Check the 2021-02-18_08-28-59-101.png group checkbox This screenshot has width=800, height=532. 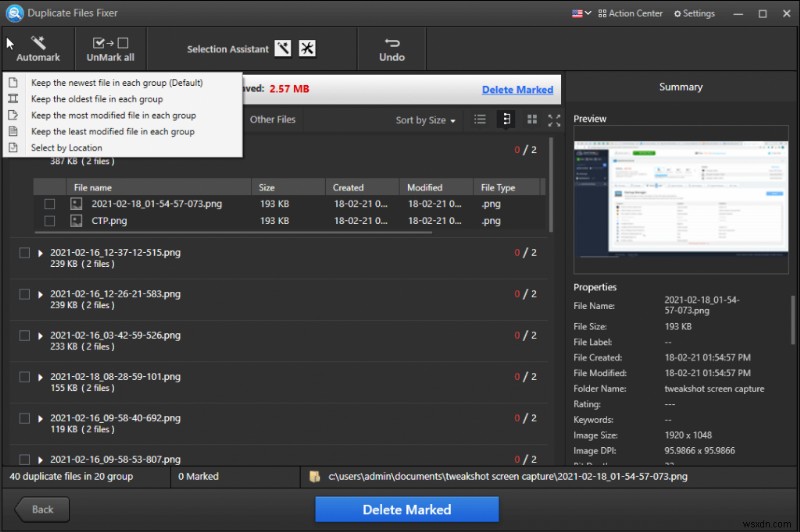tap(24, 377)
